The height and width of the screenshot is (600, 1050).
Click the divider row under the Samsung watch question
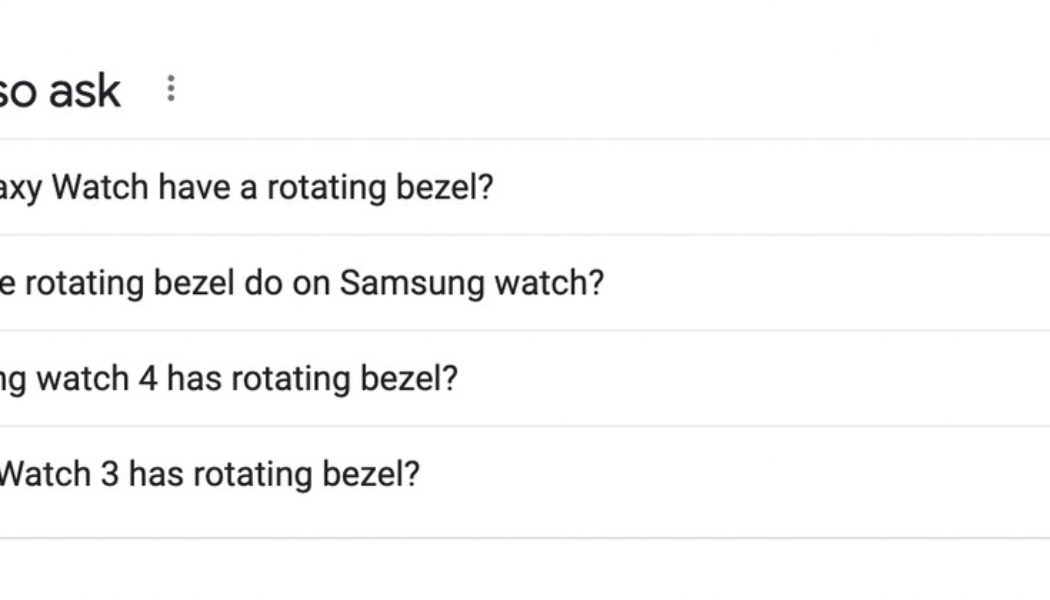525,331
